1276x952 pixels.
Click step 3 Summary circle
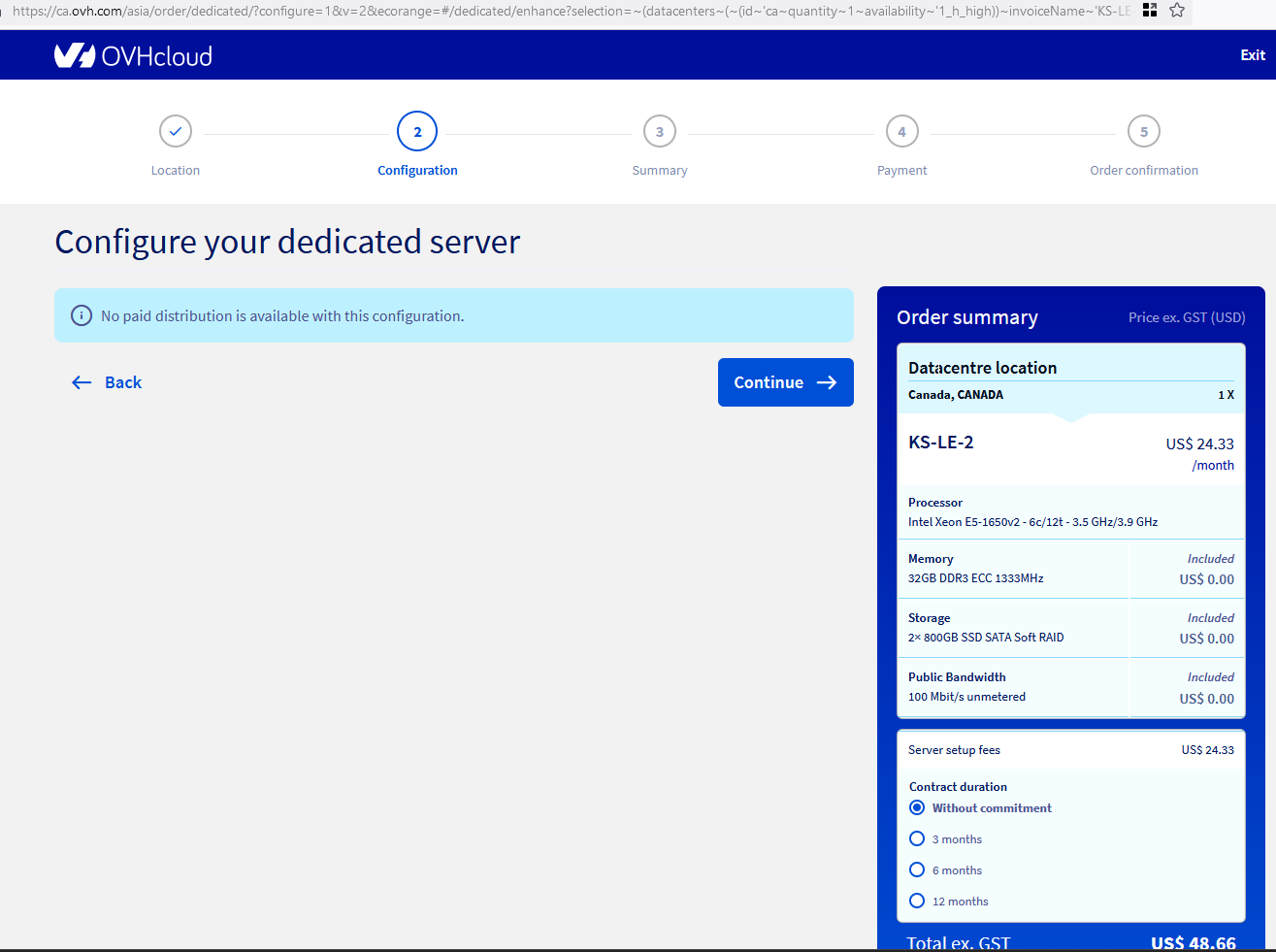(660, 131)
